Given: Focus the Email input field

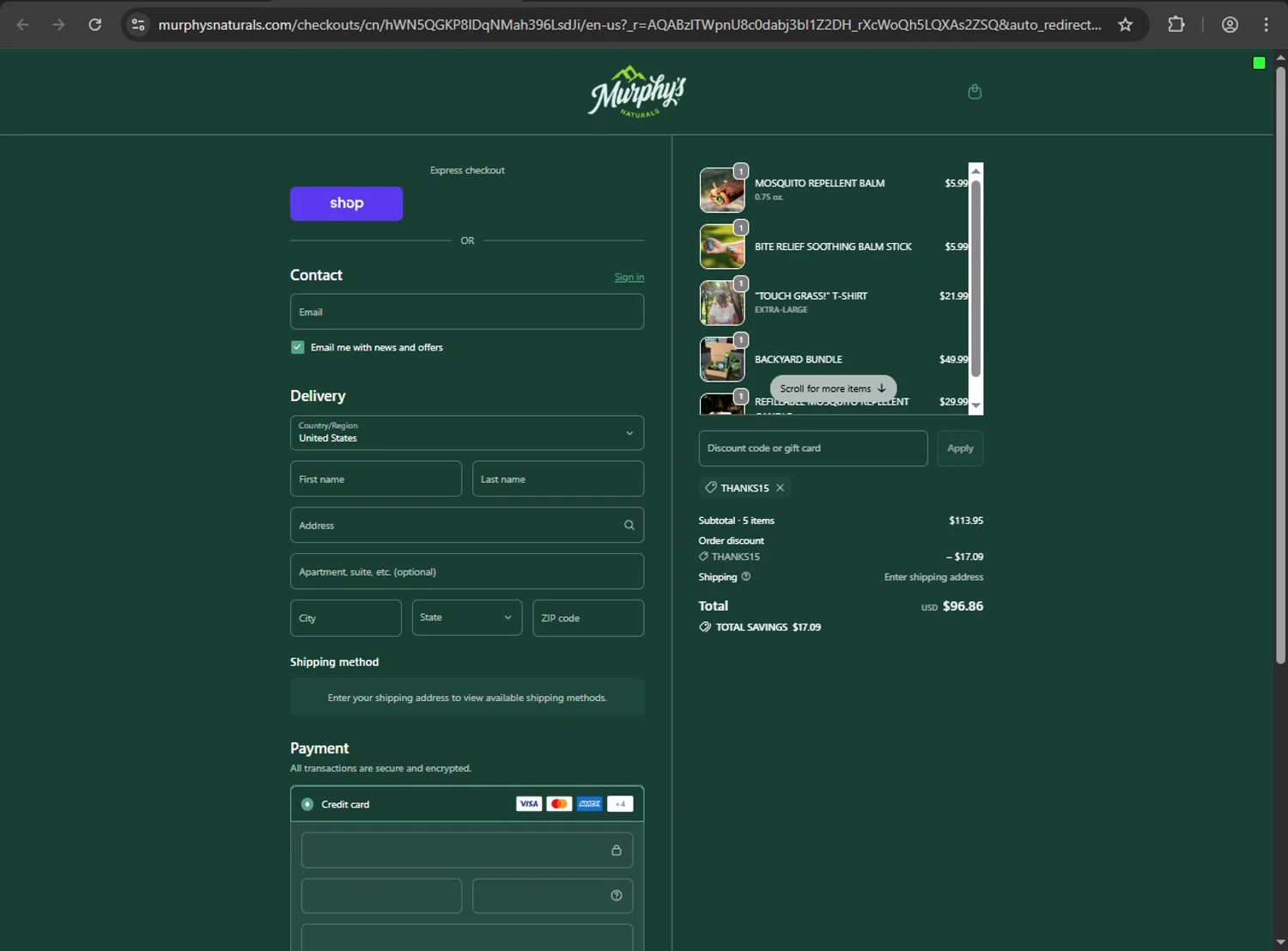Looking at the screenshot, I should click(467, 312).
